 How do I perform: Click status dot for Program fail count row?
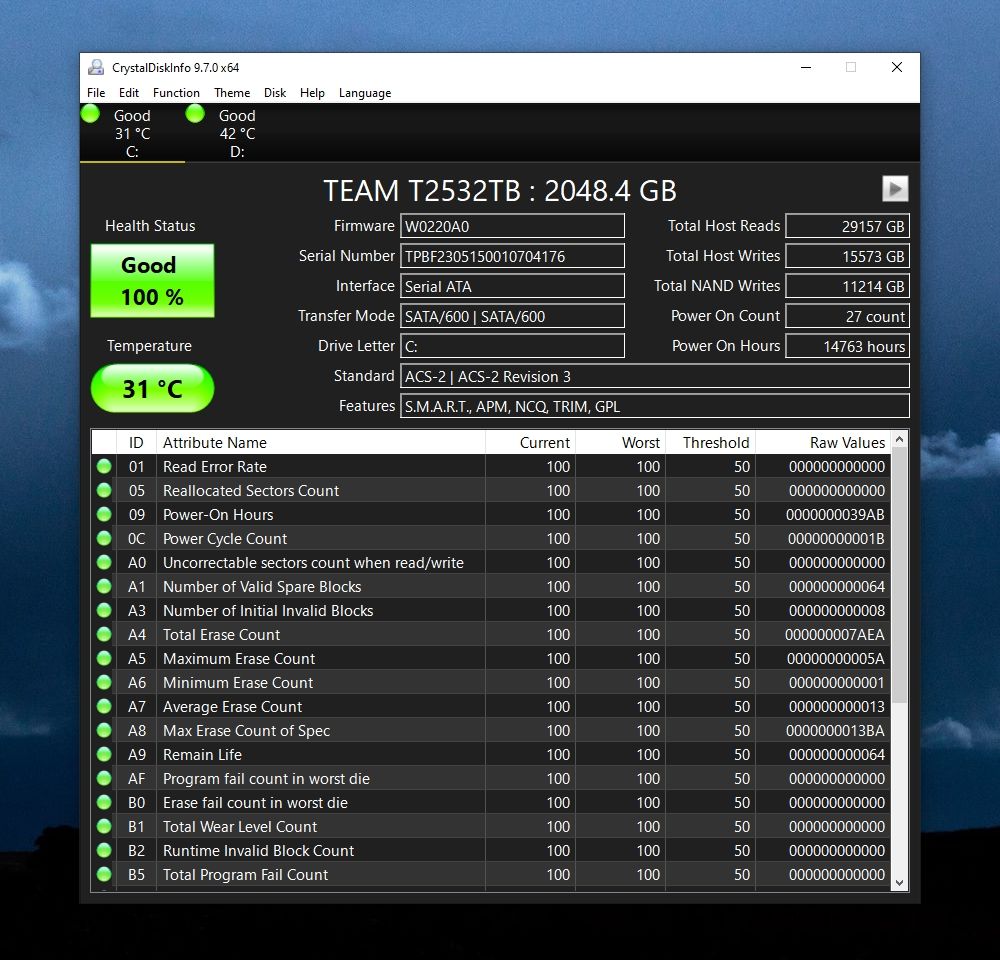coord(104,779)
